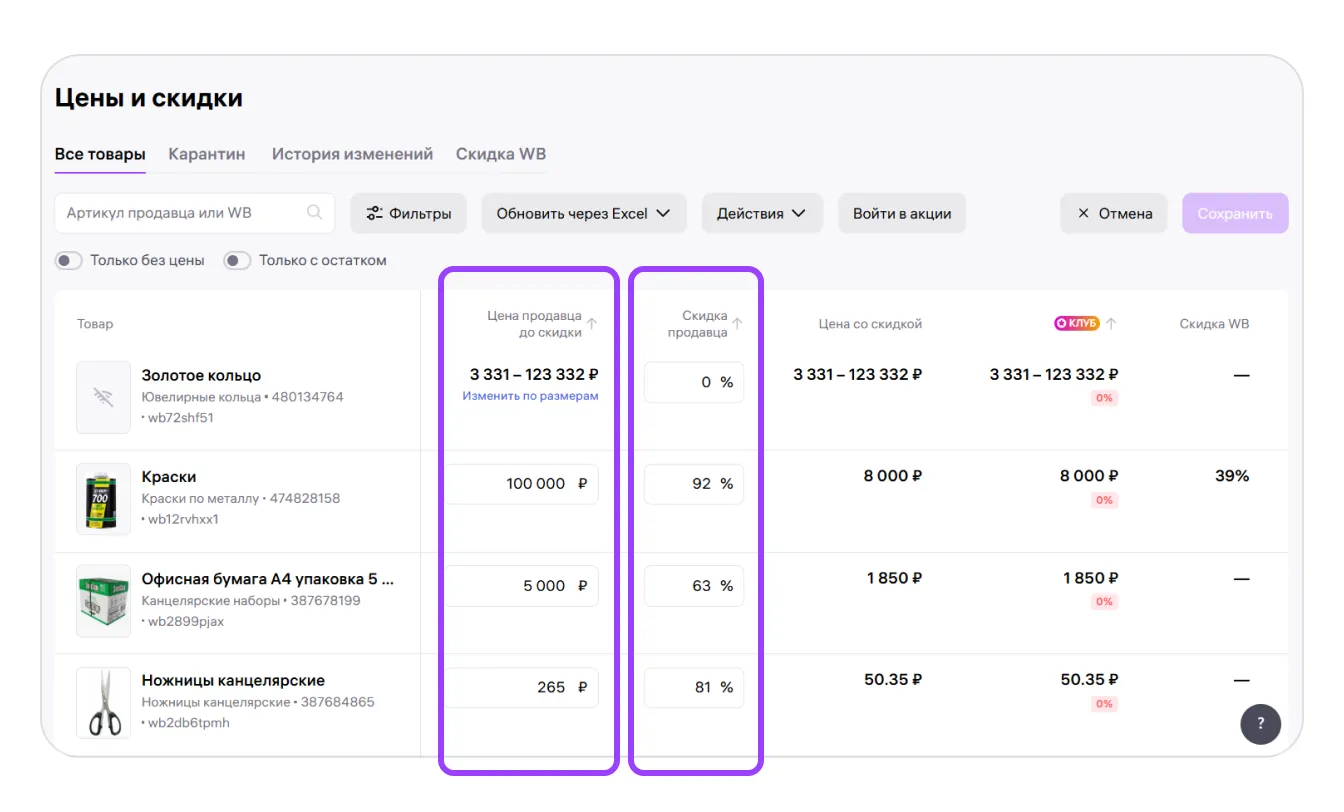This screenshot has height=812, width=1344.
Task: Click the hidden image icon of Золотое кольцо
Action: pos(103,397)
